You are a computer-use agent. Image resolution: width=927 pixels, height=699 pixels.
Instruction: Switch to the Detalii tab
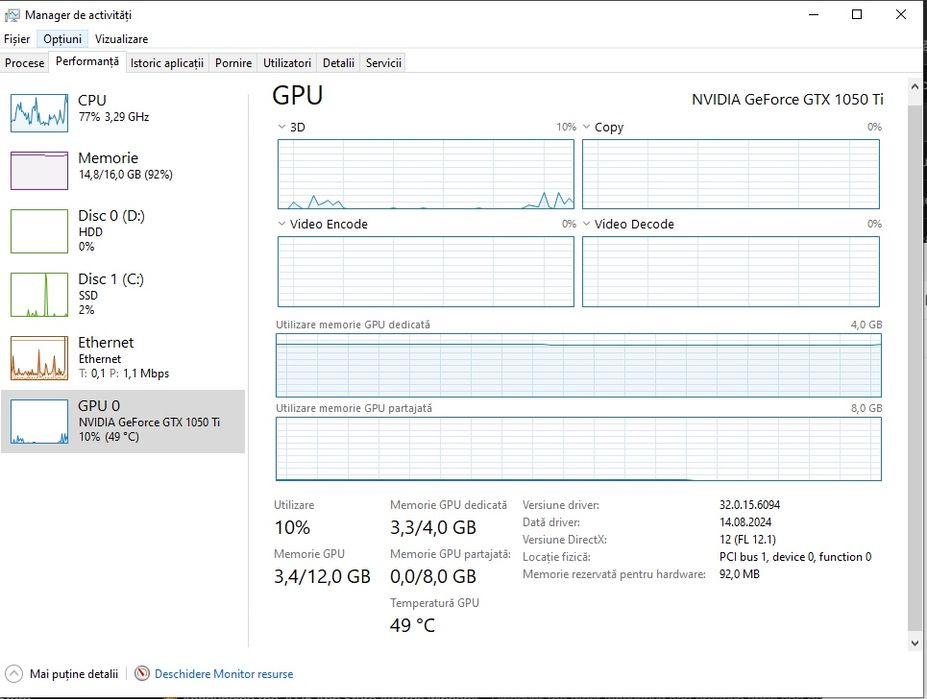(x=338, y=63)
